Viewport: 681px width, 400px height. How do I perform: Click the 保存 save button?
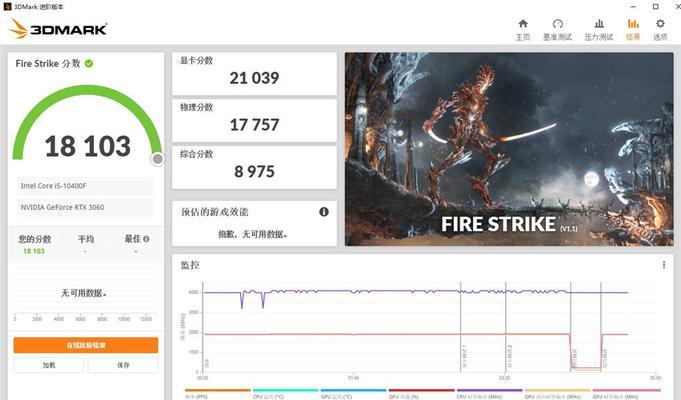point(123,365)
